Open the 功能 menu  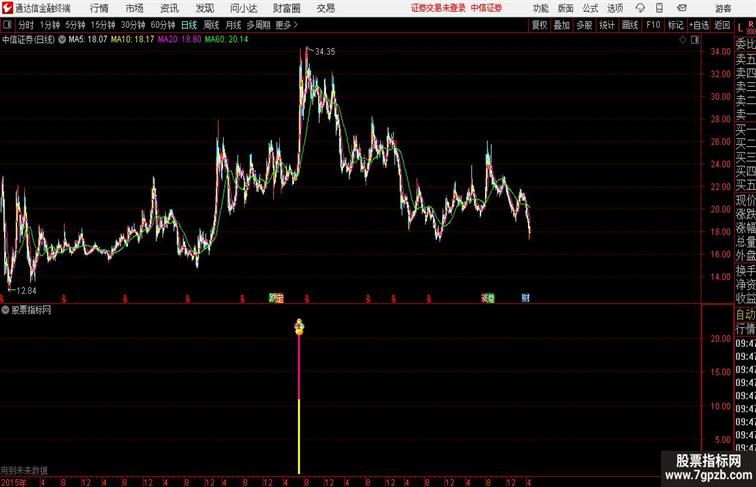[x=540, y=8]
